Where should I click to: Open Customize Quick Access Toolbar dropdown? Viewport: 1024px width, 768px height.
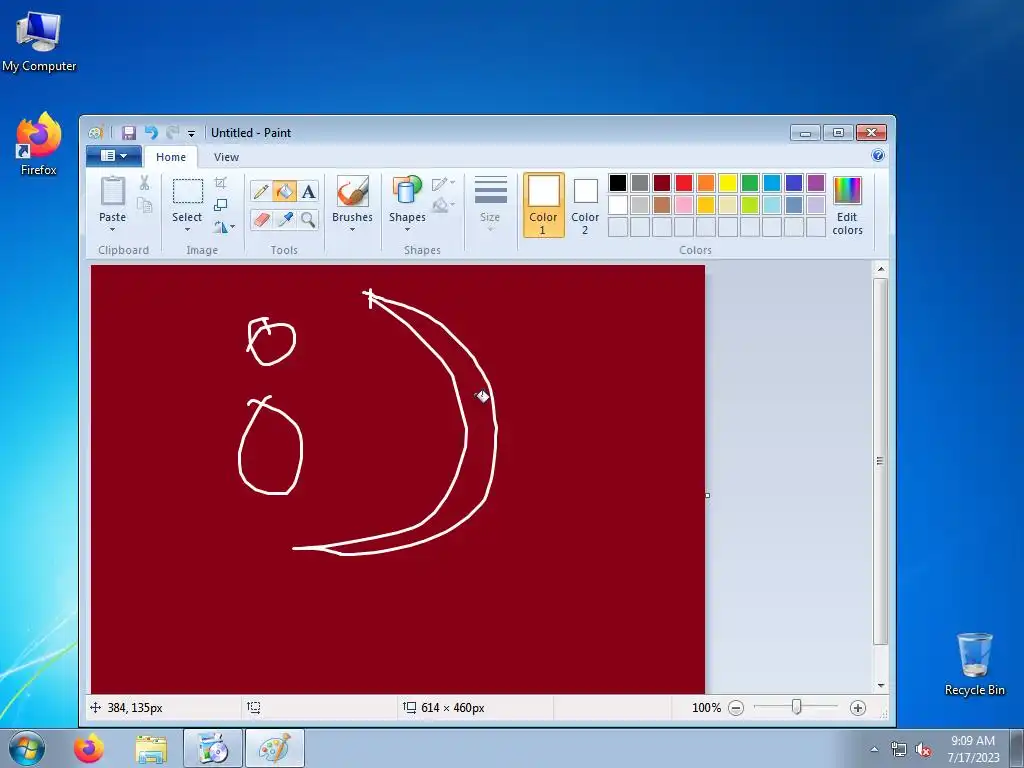point(191,134)
